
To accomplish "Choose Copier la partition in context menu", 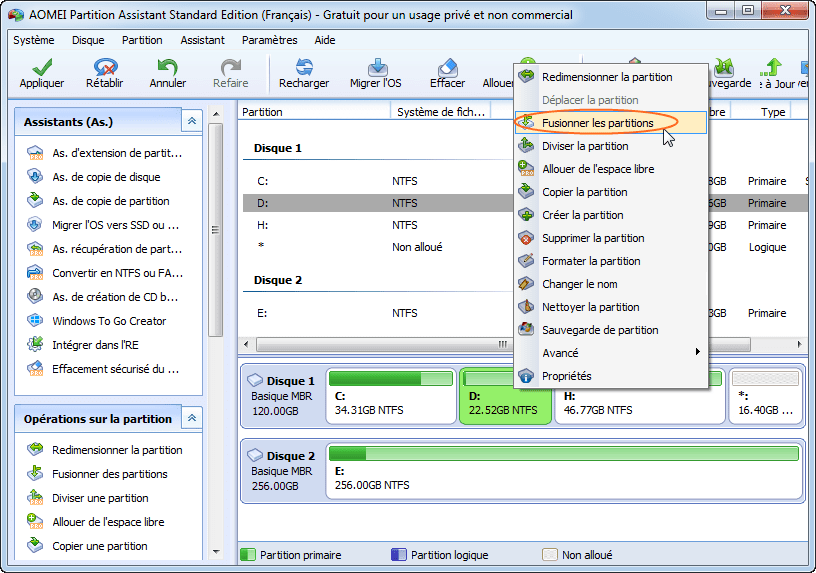I will 611,192.
